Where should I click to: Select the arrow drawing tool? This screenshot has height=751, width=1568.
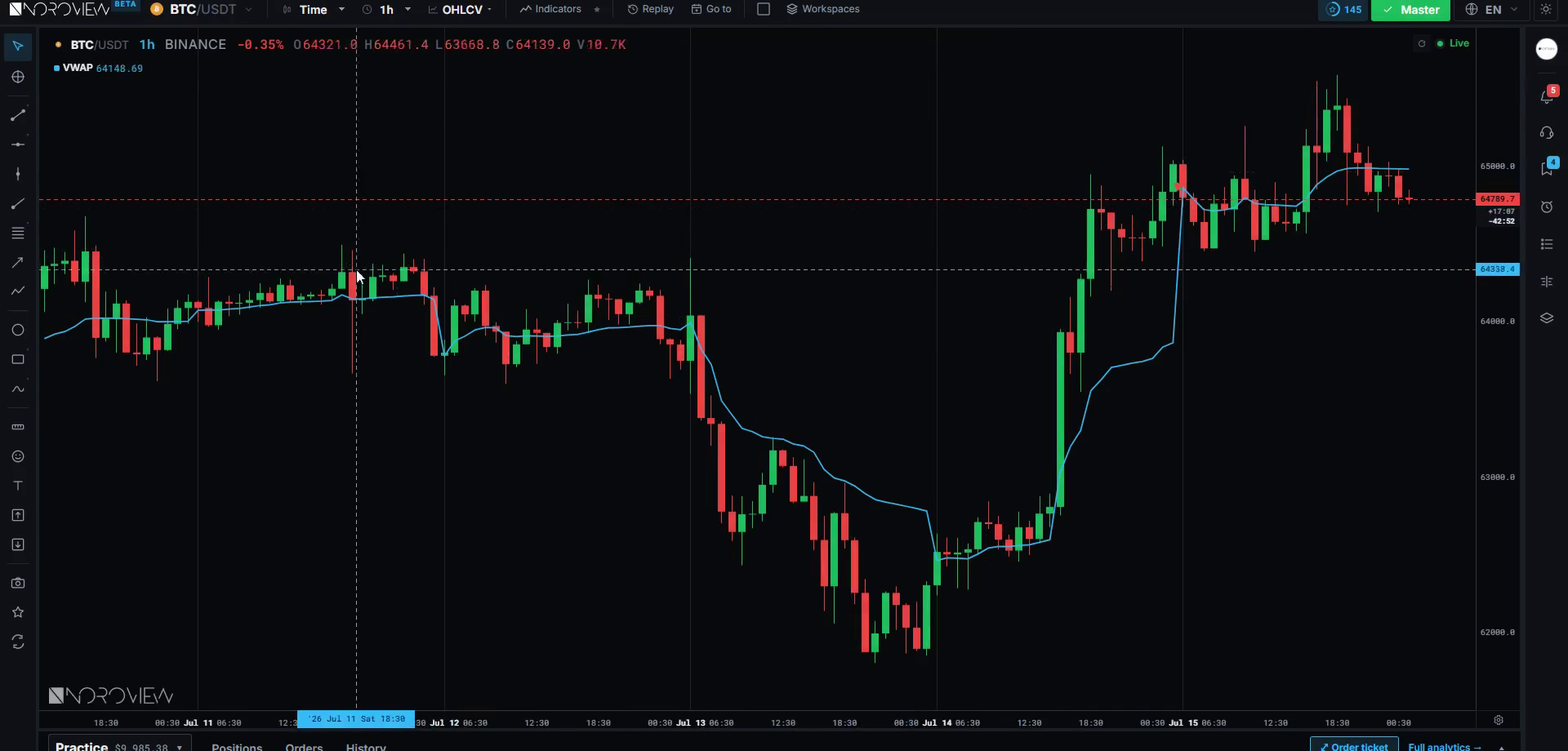point(18,262)
